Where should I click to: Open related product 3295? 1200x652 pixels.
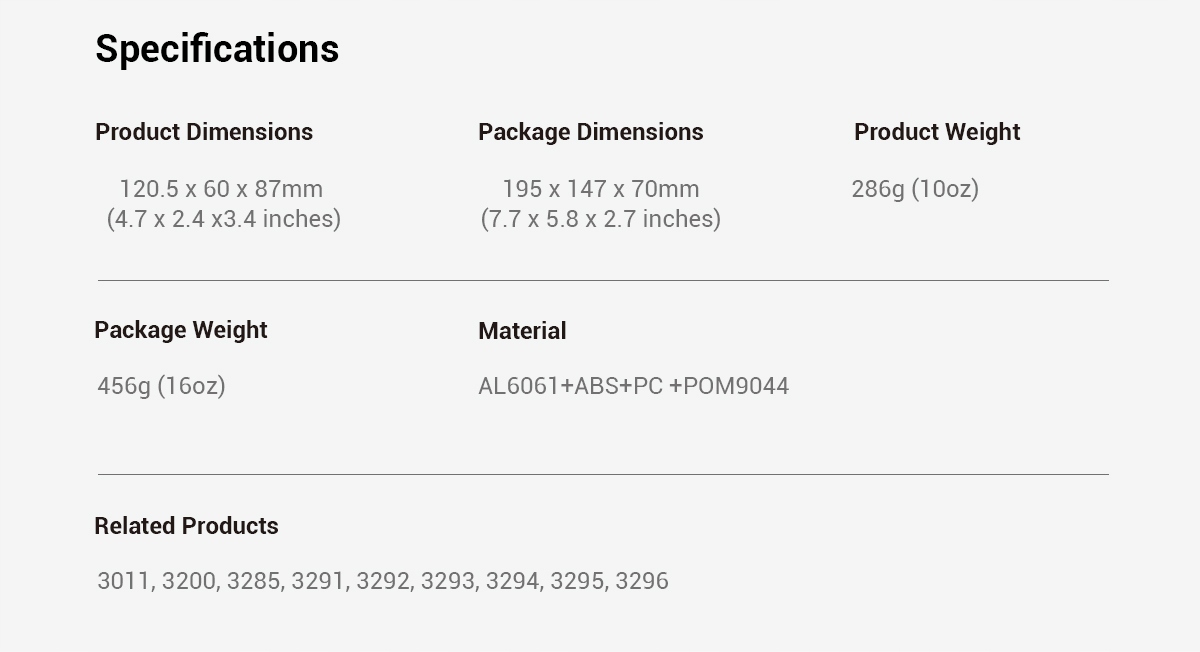pyautogui.click(x=576, y=581)
